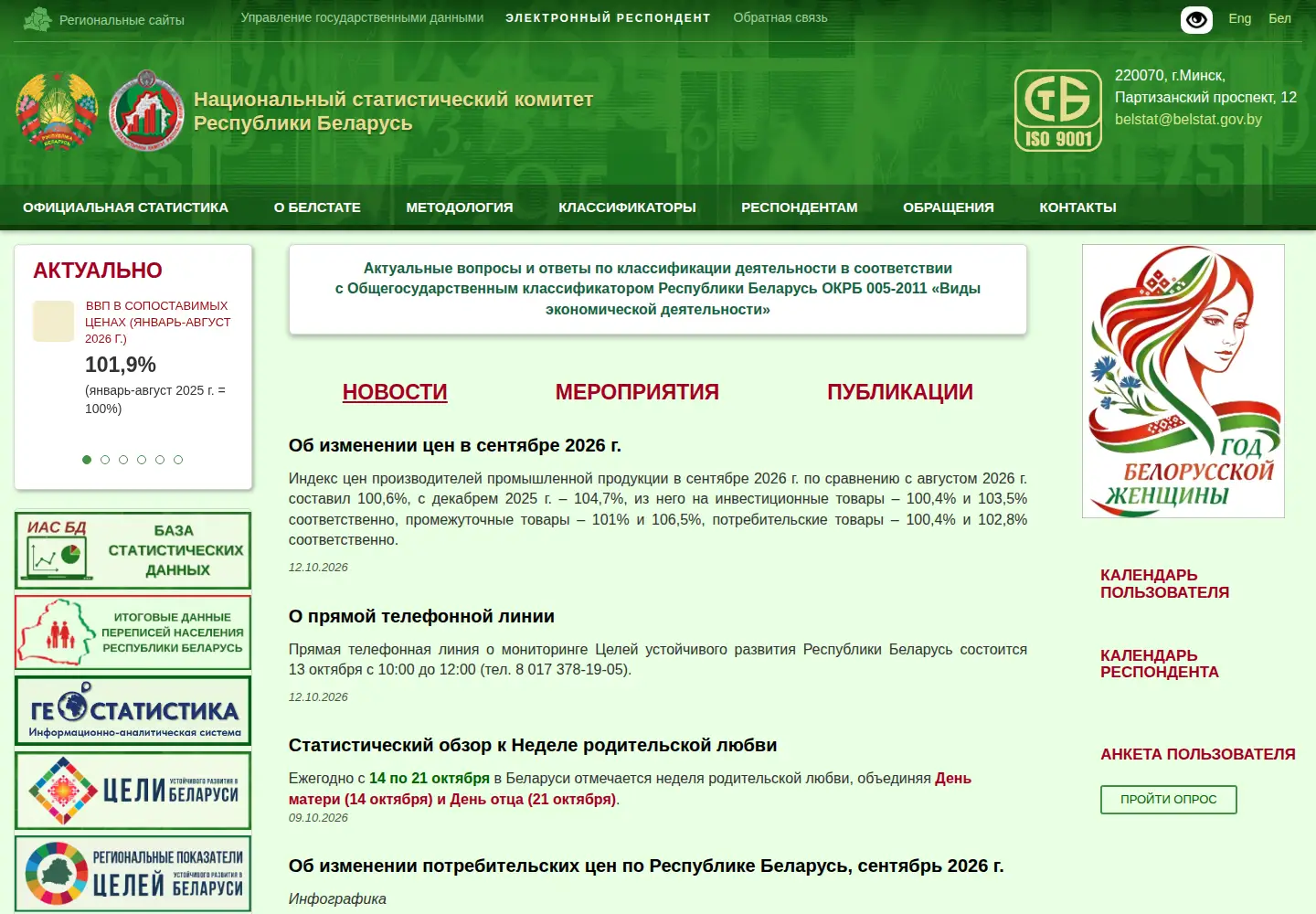Open the О Белстате menu
Viewport: 1316px width, 914px height.
tap(317, 207)
